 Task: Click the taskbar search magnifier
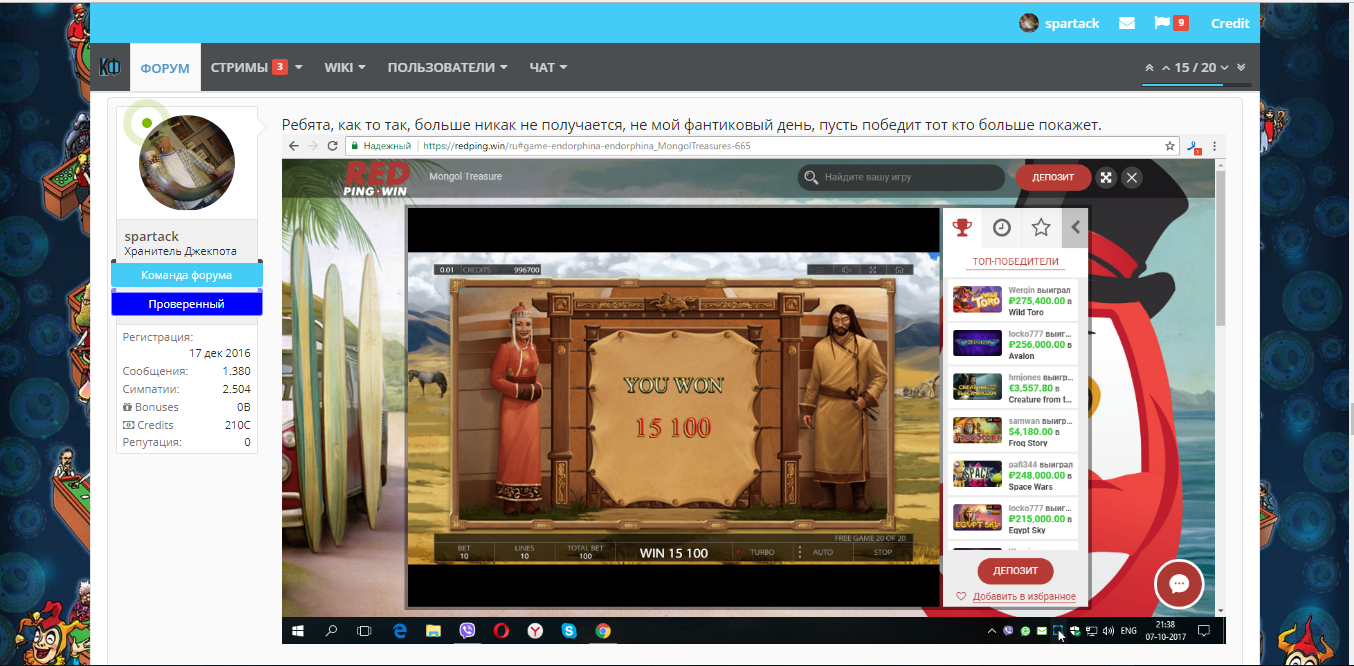[x=331, y=631]
